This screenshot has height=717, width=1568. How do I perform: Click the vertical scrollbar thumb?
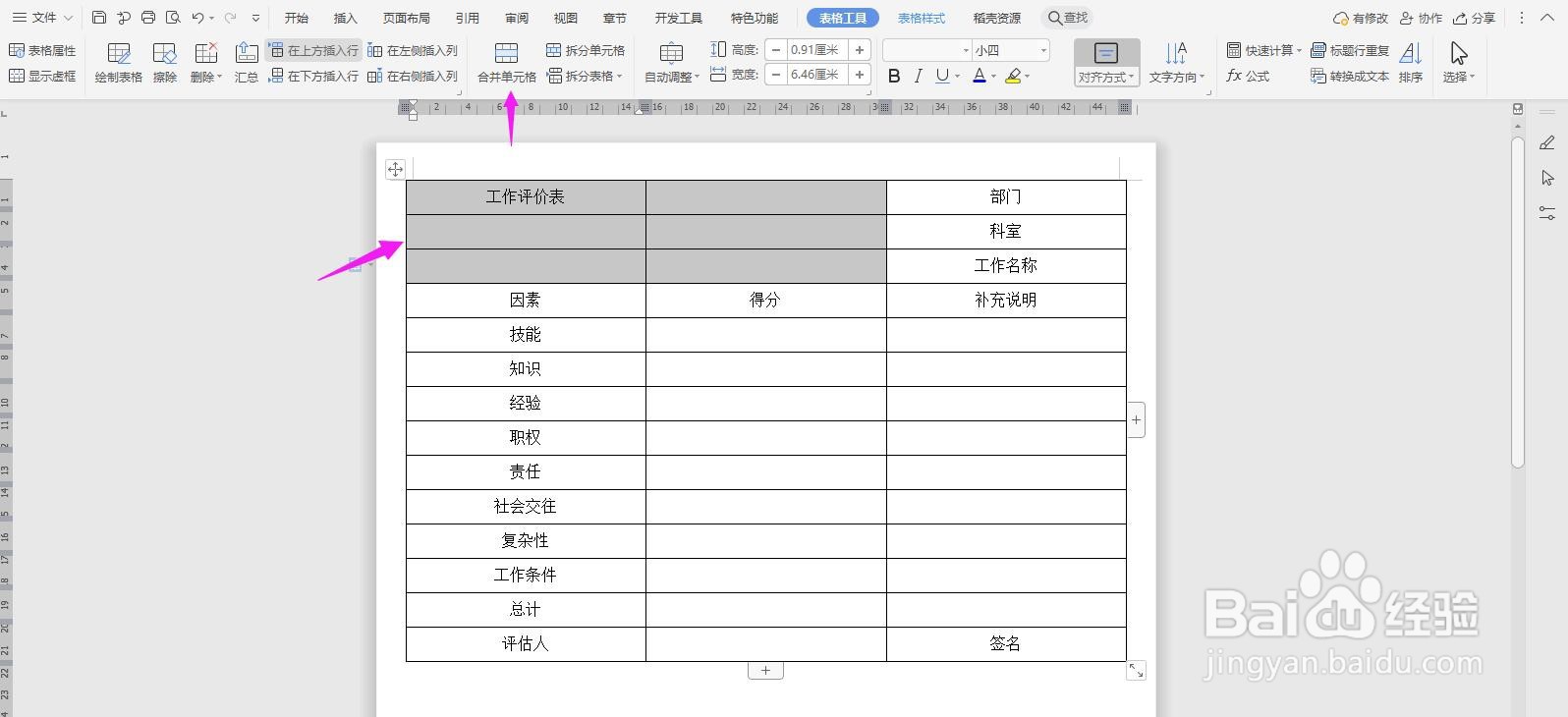[1518, 301]
